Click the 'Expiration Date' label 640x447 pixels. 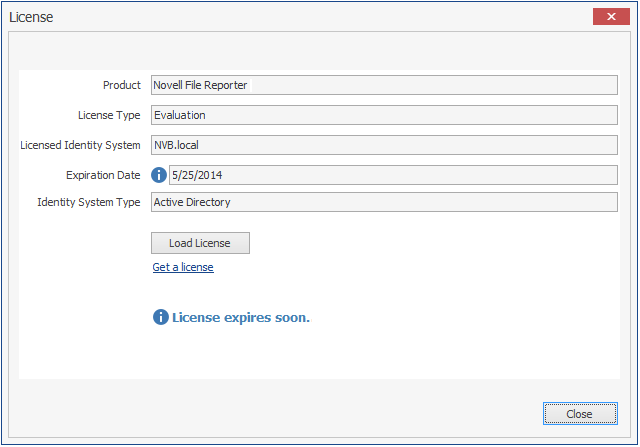pos(103,175)
